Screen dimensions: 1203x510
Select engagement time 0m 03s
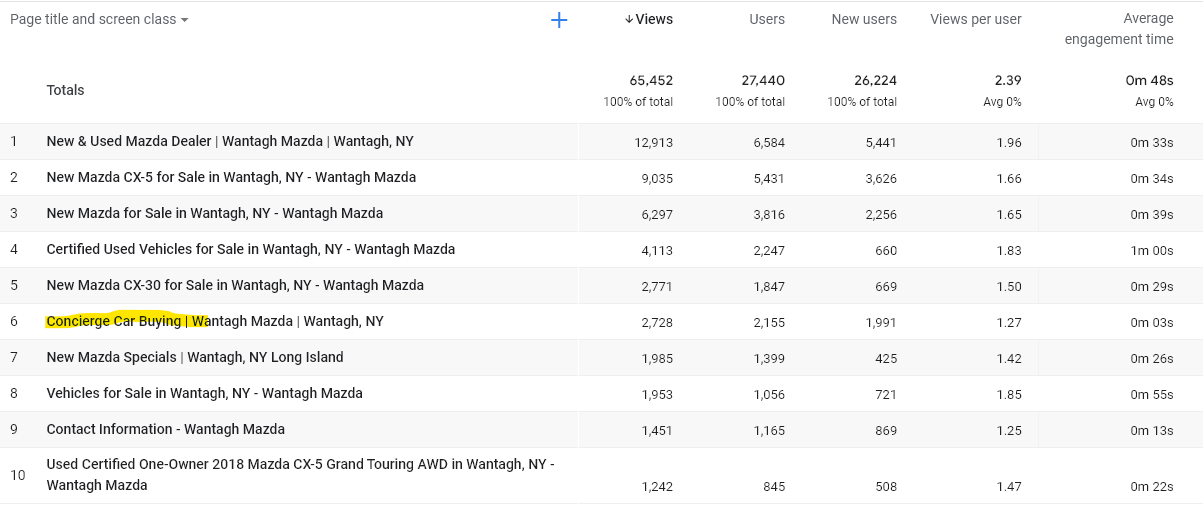(x=1152, y=323)
